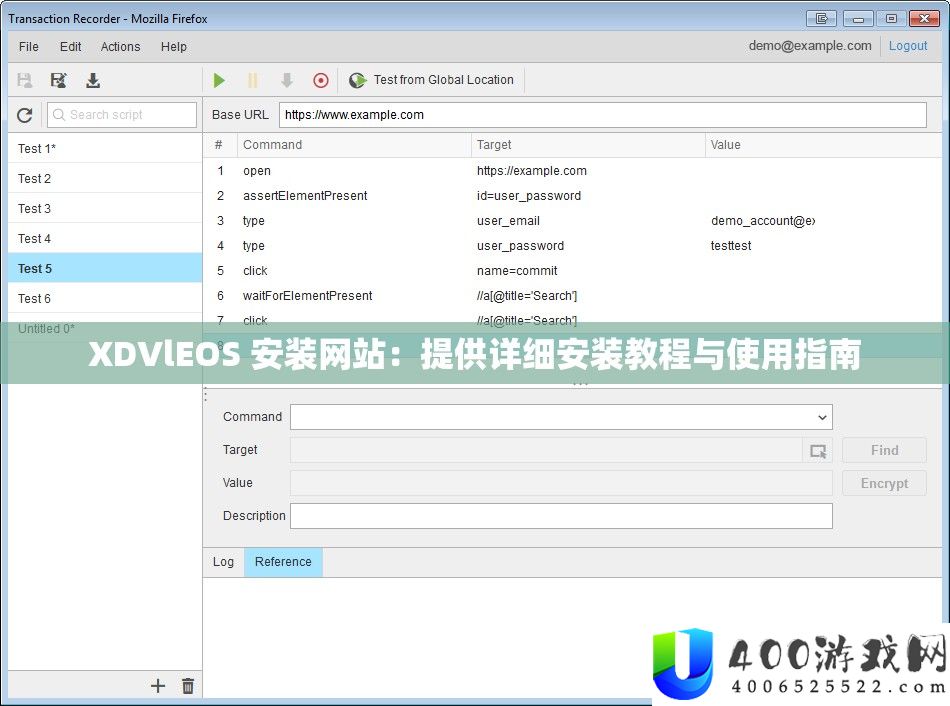Viewport: 950px width, 706px height.
Task: Click the Find button
Action: [884, 450]
